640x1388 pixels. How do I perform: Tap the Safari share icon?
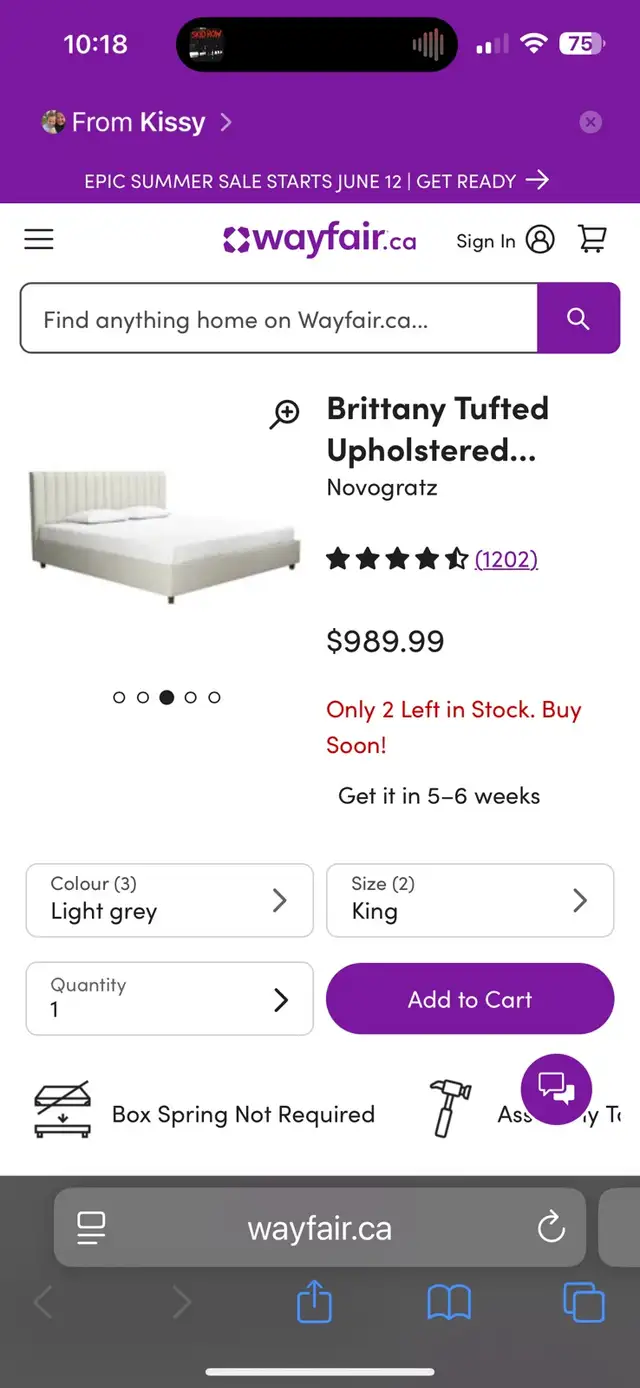[314, 1303]
